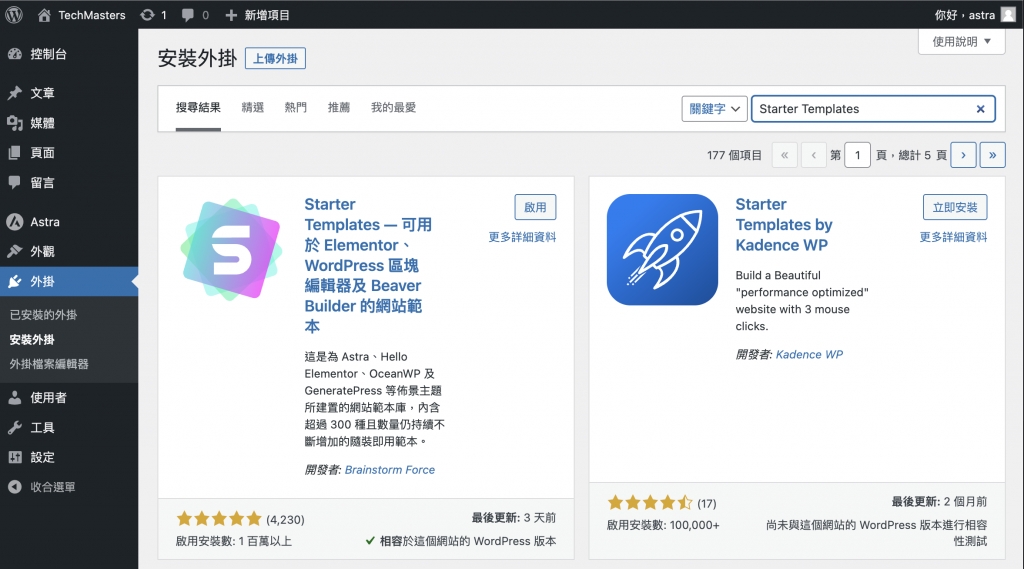Click Starter Templates purple S plugin logo
This screenshot has height=569, width=1024.
click(x=231, y=250)
